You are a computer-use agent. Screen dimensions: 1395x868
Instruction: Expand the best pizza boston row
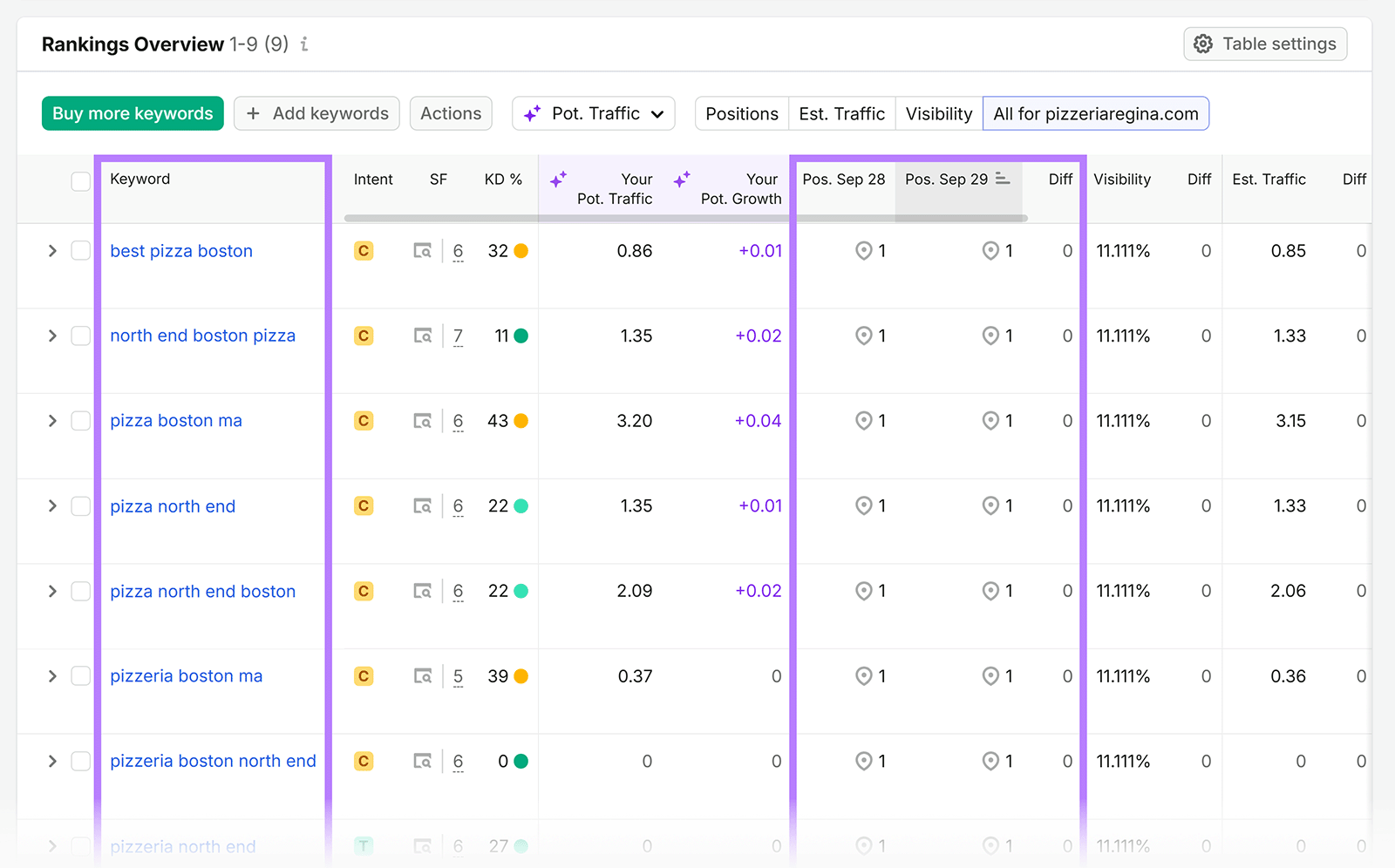coord(52,251)
